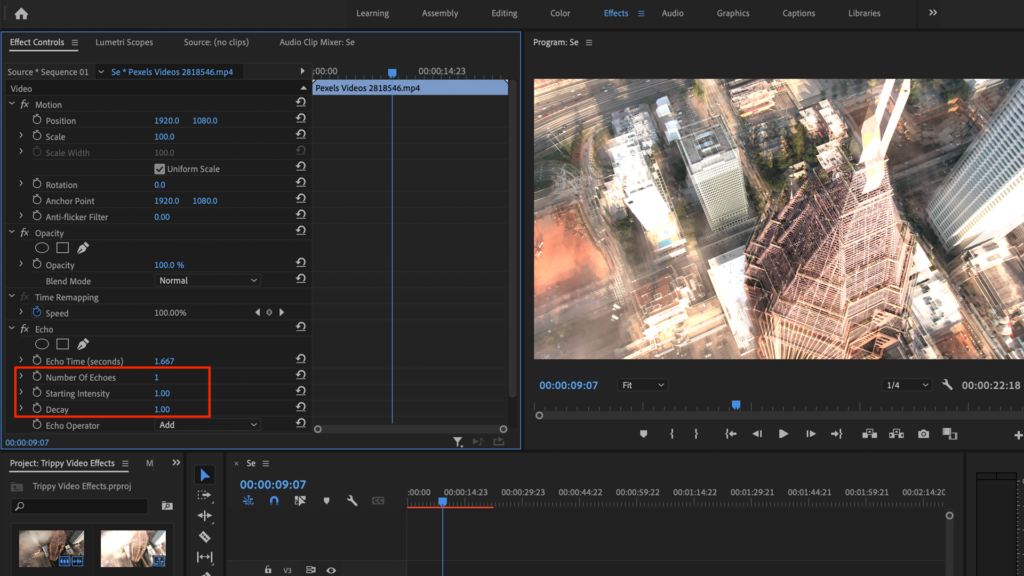Open the Echo Operator dropdown
The height and width of the screenshot is (576, 1024).
(x=208, y=425)
